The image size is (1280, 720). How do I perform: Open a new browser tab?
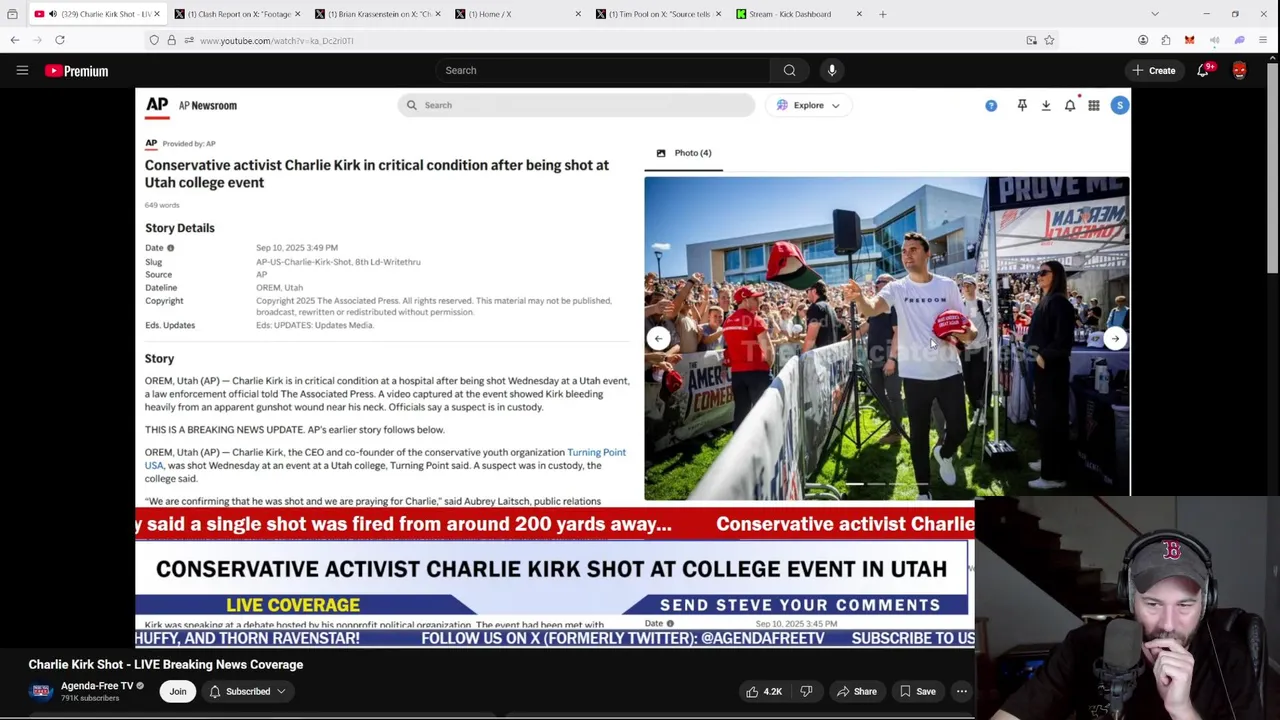pos(882,14)
